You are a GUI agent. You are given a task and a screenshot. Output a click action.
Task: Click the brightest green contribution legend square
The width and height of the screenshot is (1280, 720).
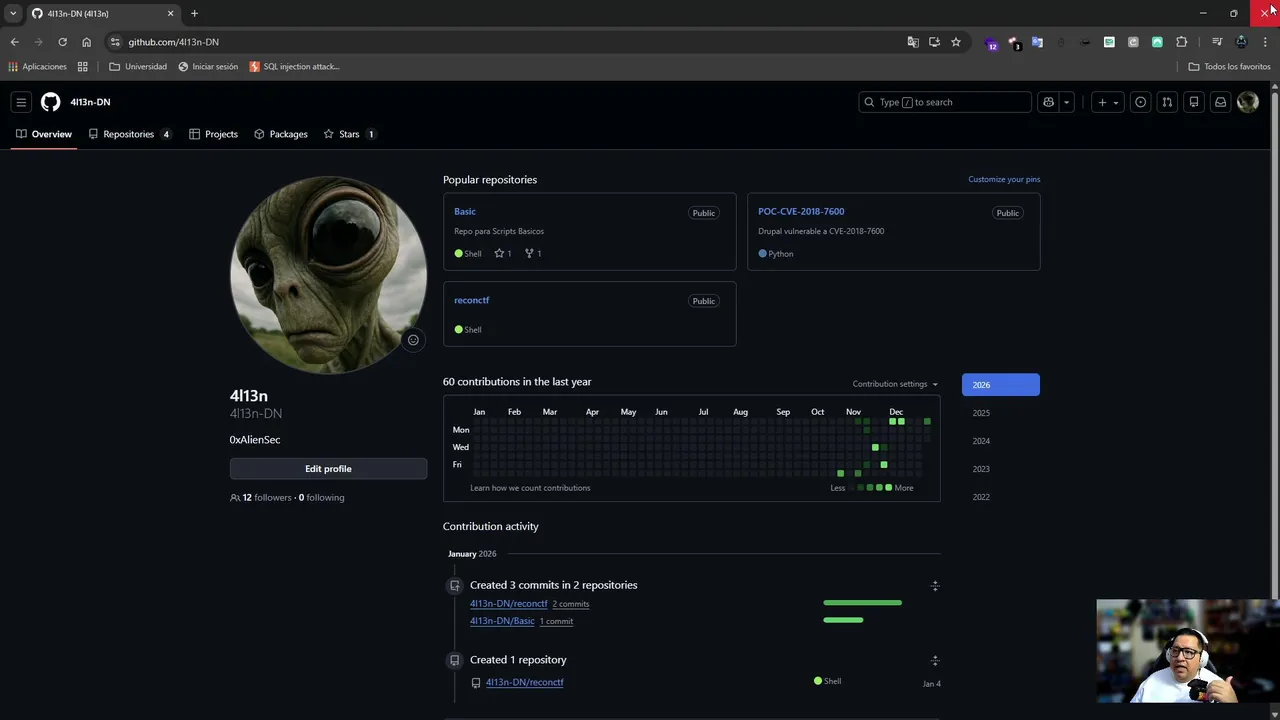888,488
